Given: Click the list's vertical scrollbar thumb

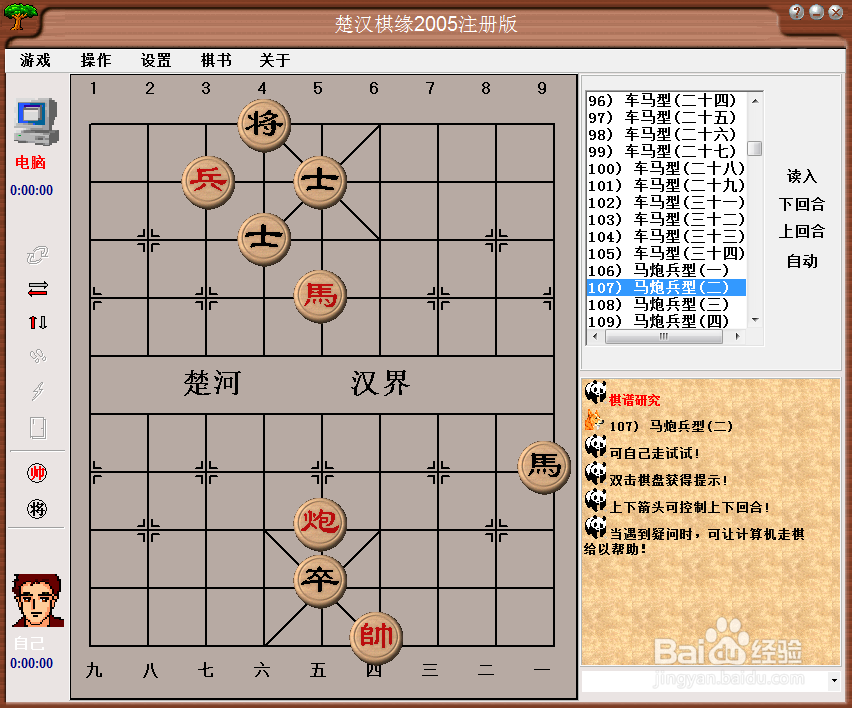Looking at the screenshot, I should (x=755, y=148).
